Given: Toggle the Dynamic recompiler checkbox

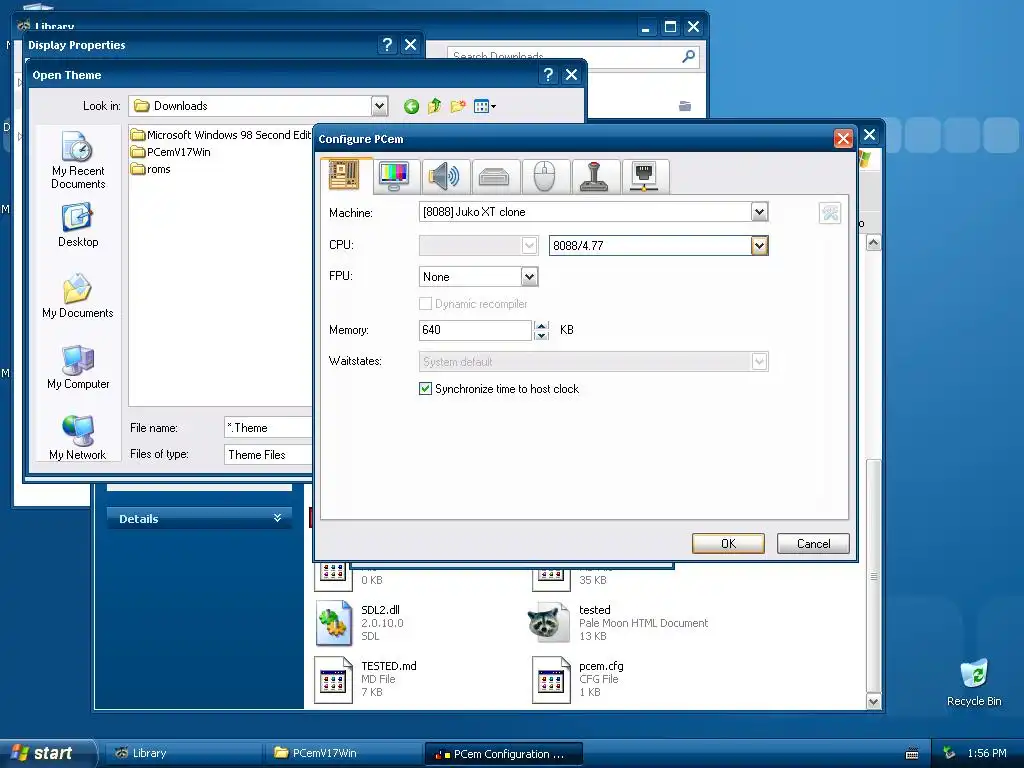Looking at the screenshot, I should 425,304.
